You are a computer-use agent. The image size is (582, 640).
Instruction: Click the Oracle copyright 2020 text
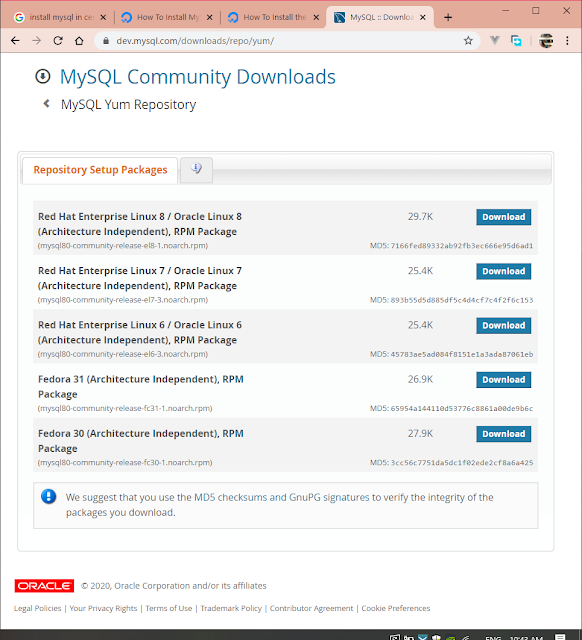[x=173, y=586]
